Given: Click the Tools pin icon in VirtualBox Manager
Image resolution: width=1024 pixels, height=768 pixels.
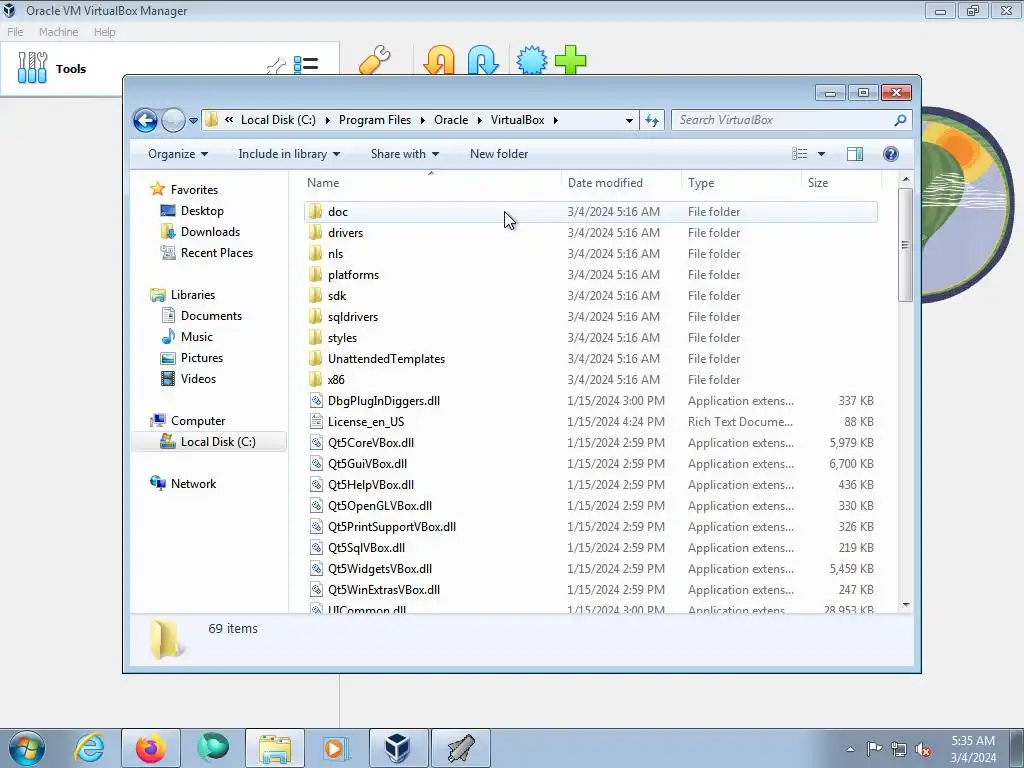Looking at the screenshot, I should 276,65.
